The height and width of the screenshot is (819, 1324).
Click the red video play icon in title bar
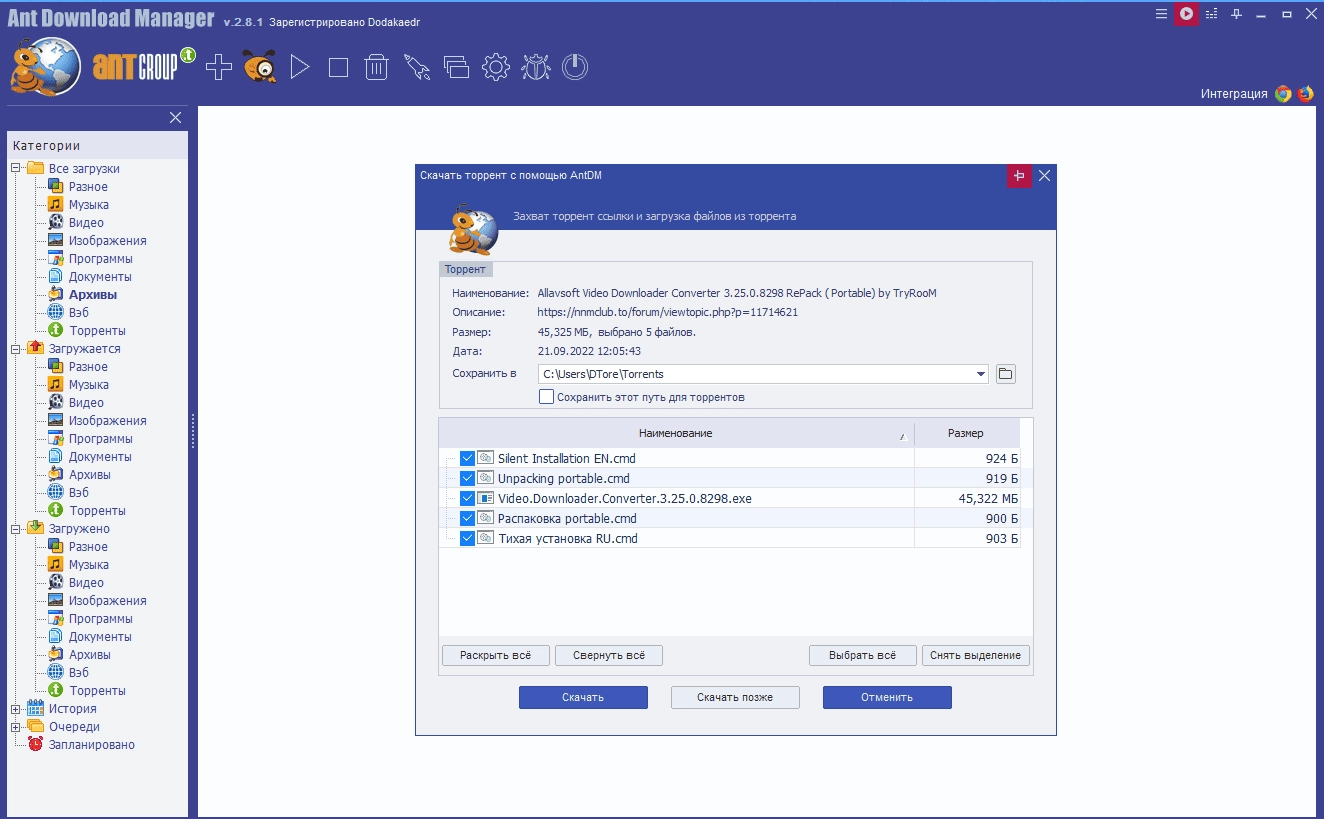click(1186, 14)
